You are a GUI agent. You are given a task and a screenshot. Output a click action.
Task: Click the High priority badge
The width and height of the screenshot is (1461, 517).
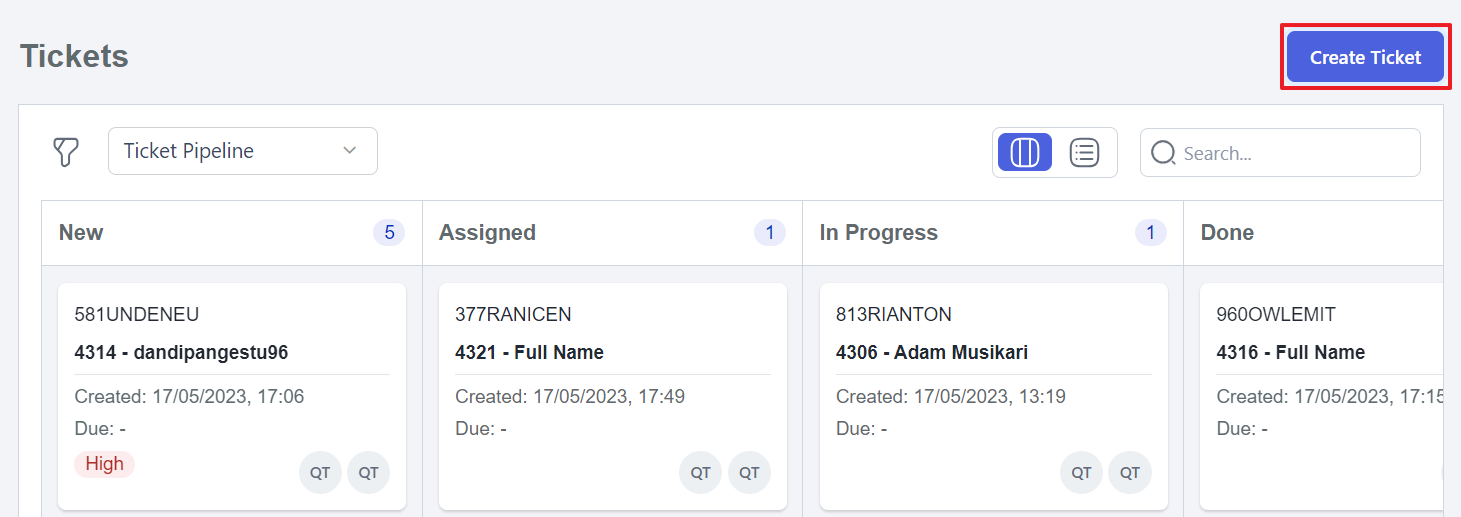click(x=104, y=463)
